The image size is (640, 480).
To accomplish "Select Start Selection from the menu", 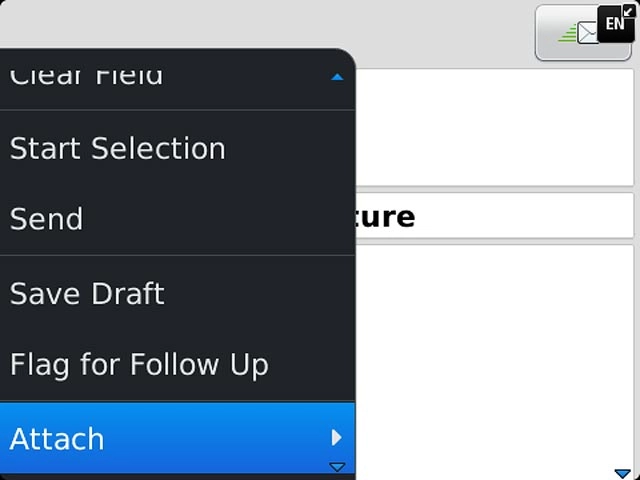I will point(117,148).
